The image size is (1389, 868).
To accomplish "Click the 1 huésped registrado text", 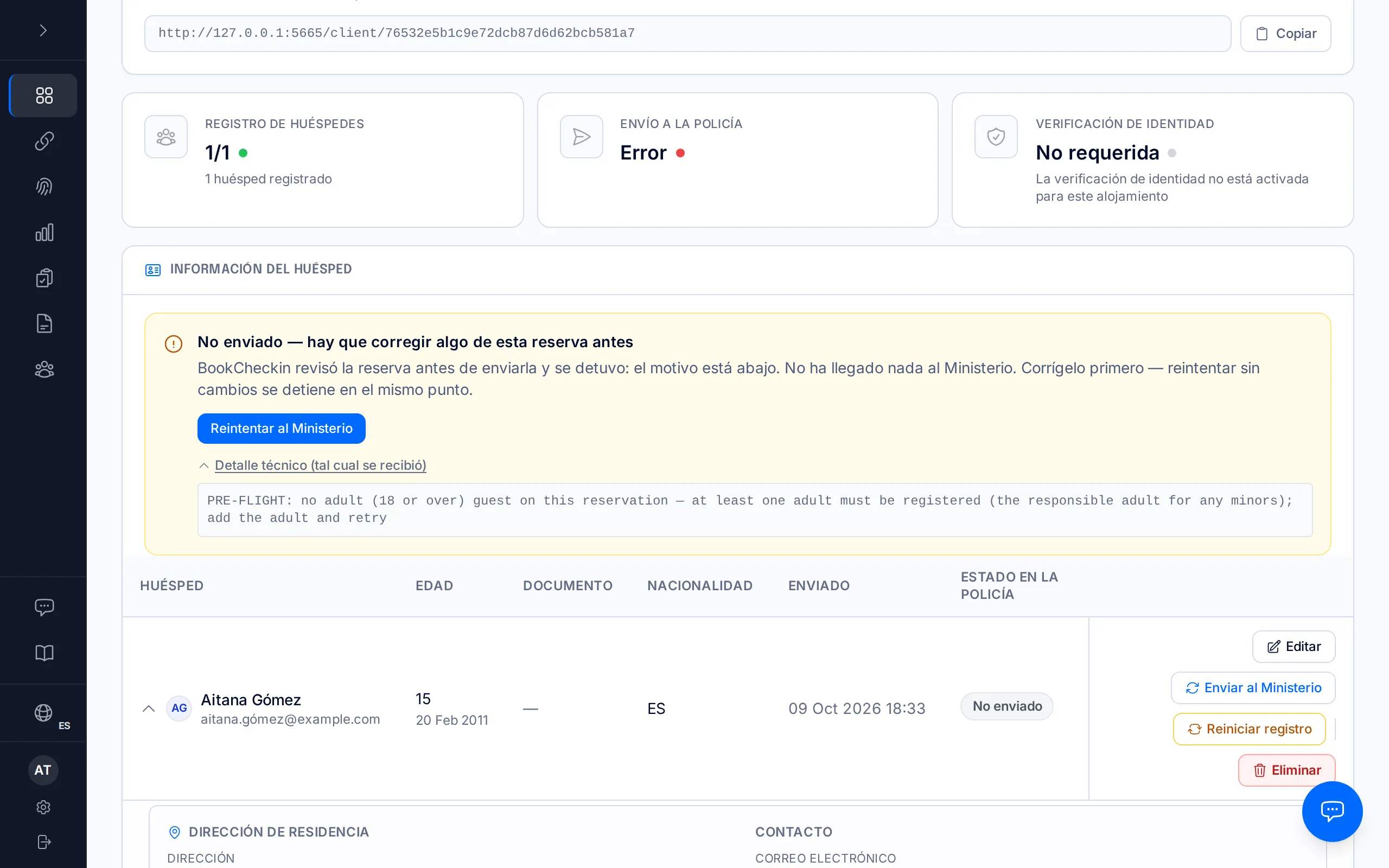I will [269, 179].
